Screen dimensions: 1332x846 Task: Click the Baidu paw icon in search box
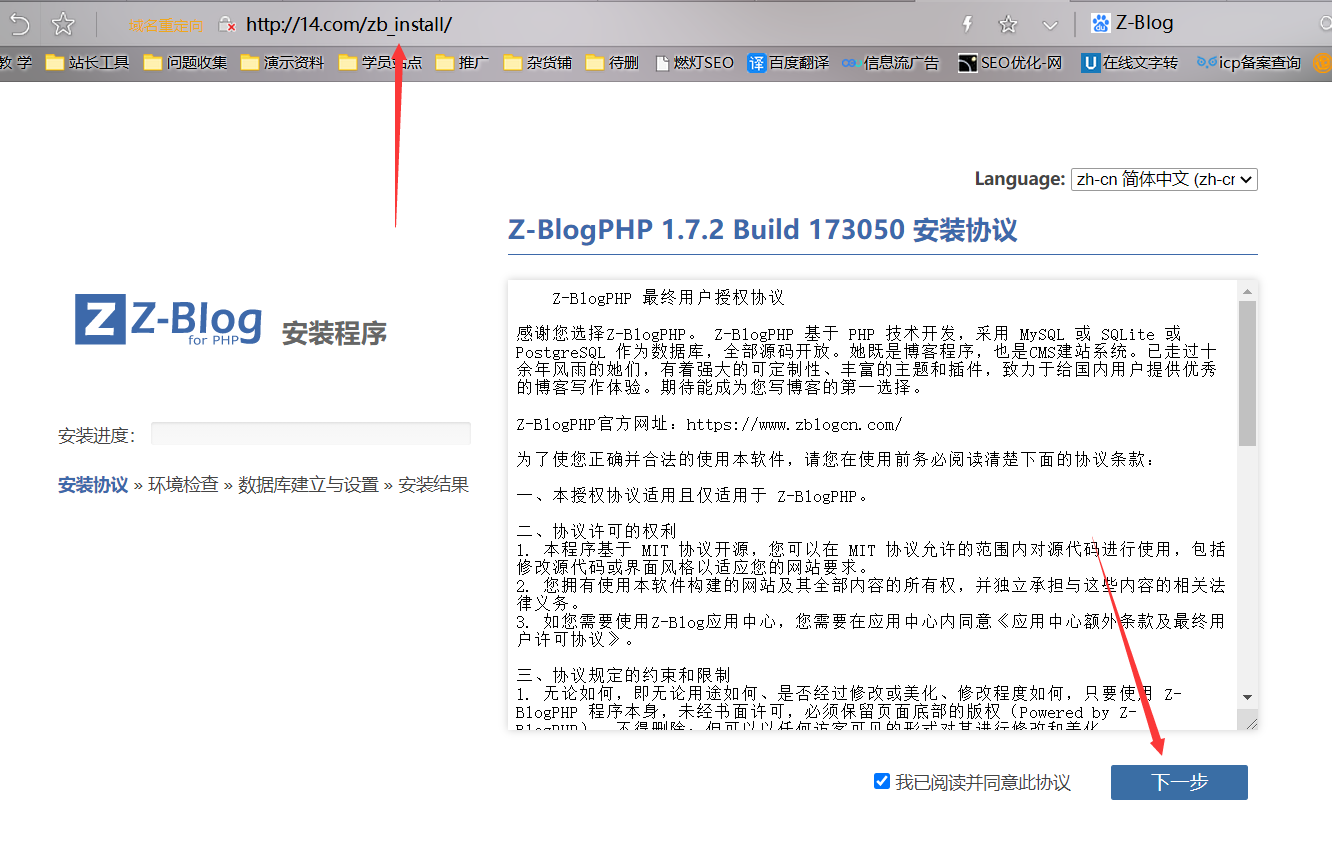[x=1100, y=23]
